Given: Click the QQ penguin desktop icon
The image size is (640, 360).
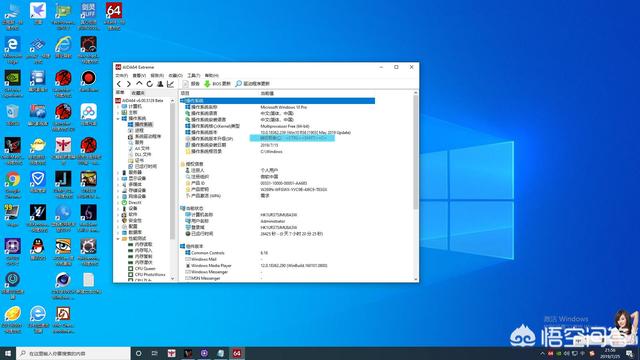Looking at the screenshot, I should tap(38, 249).
